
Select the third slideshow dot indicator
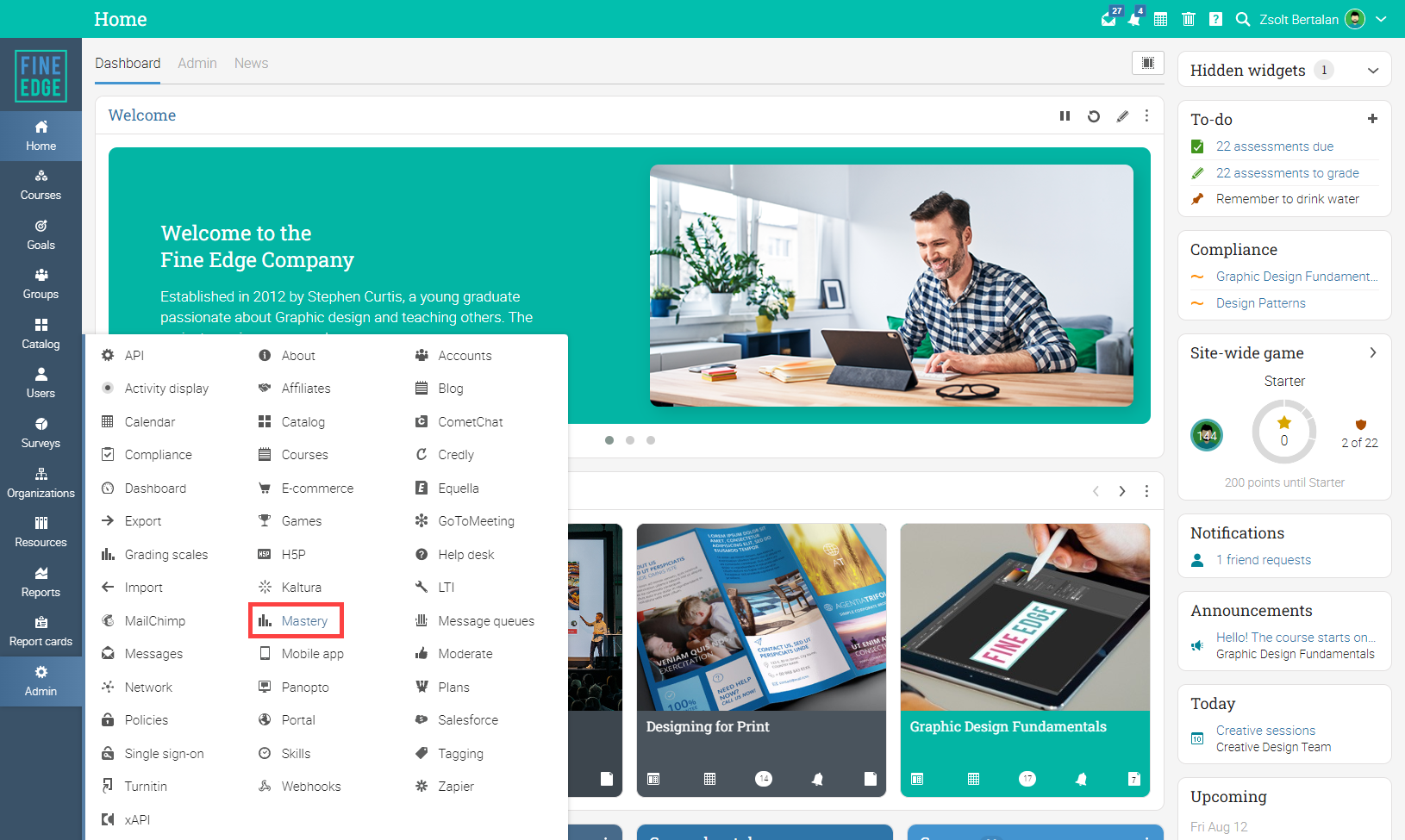click(x=651, y=440)
